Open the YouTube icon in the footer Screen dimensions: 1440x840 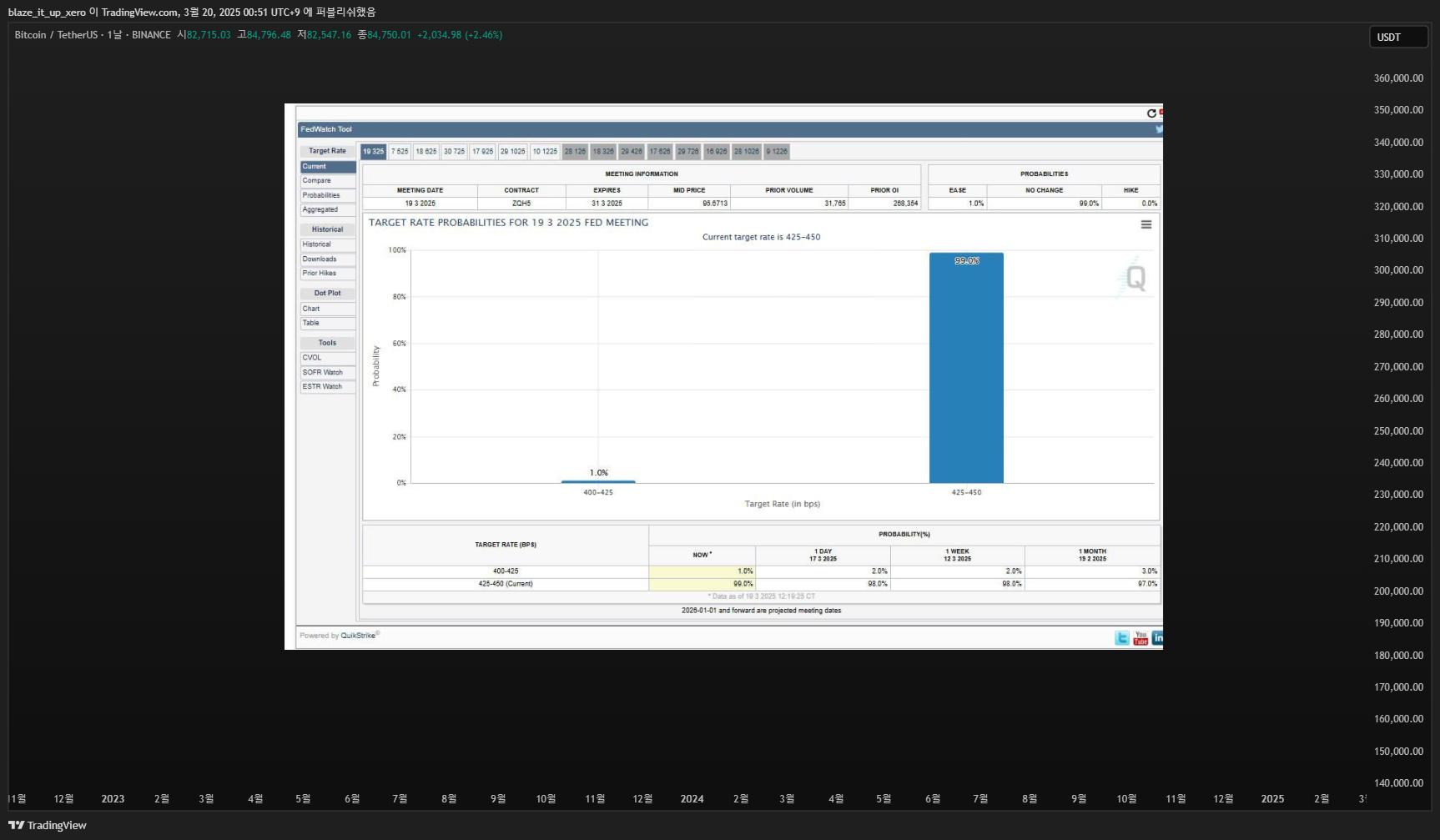(1140, 638)
